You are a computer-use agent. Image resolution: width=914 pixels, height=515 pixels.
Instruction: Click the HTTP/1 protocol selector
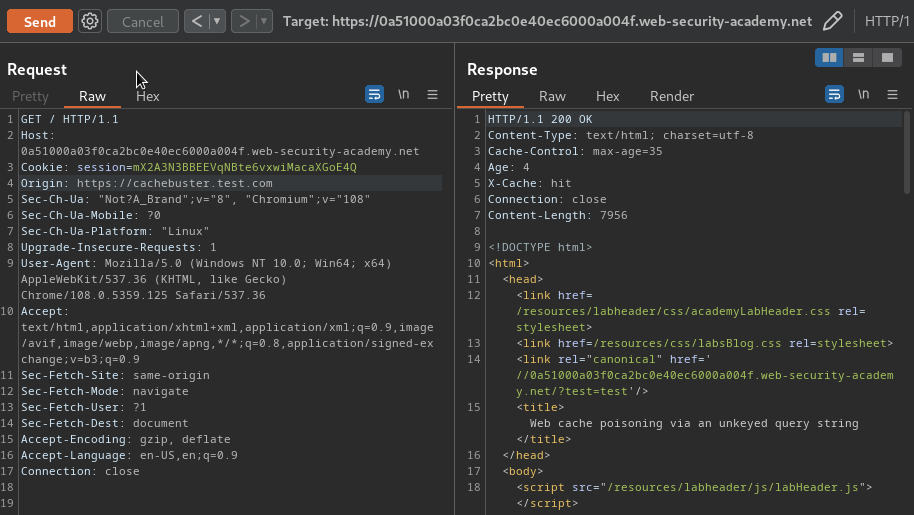pyautogui.click(x=887, y=22)
